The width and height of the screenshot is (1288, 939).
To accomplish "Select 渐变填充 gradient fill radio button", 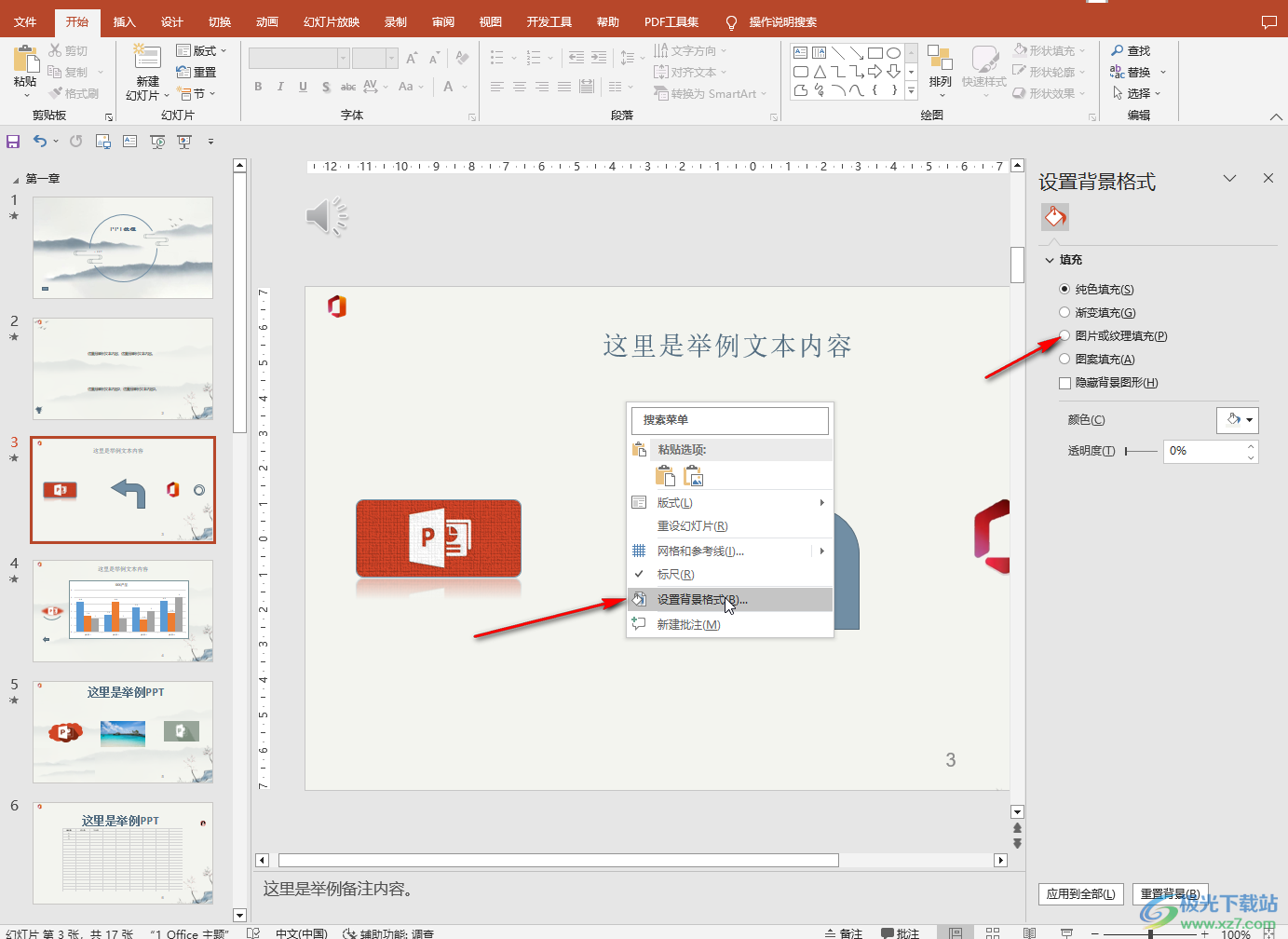I will (1064, 312).
